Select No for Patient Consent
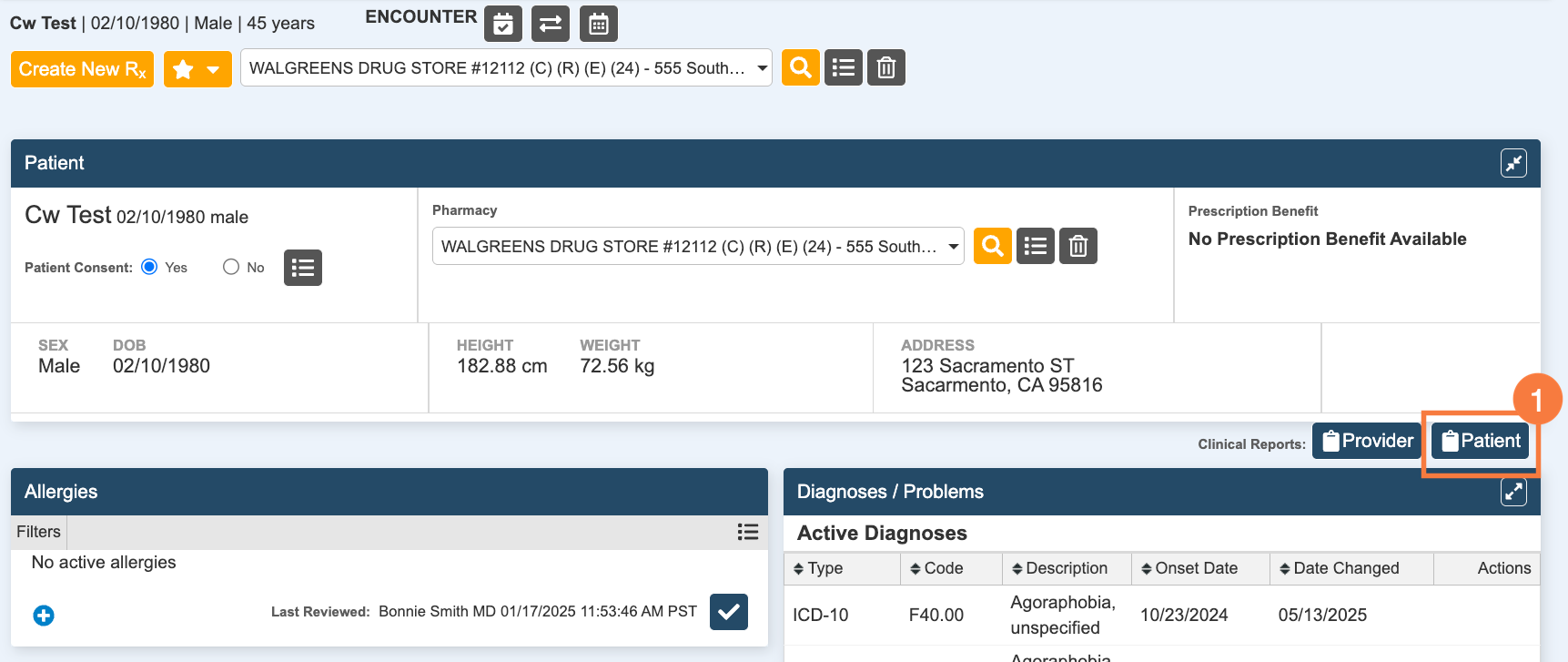Screen dimensions: 1568x662 coord(231,267)
